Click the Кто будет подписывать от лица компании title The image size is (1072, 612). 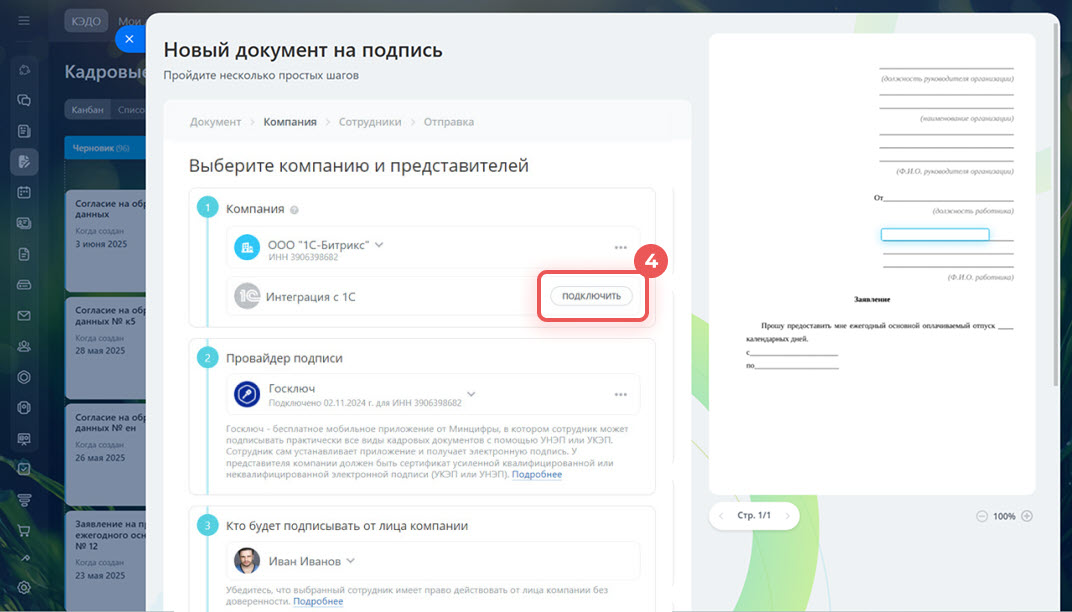pos(347,526)
